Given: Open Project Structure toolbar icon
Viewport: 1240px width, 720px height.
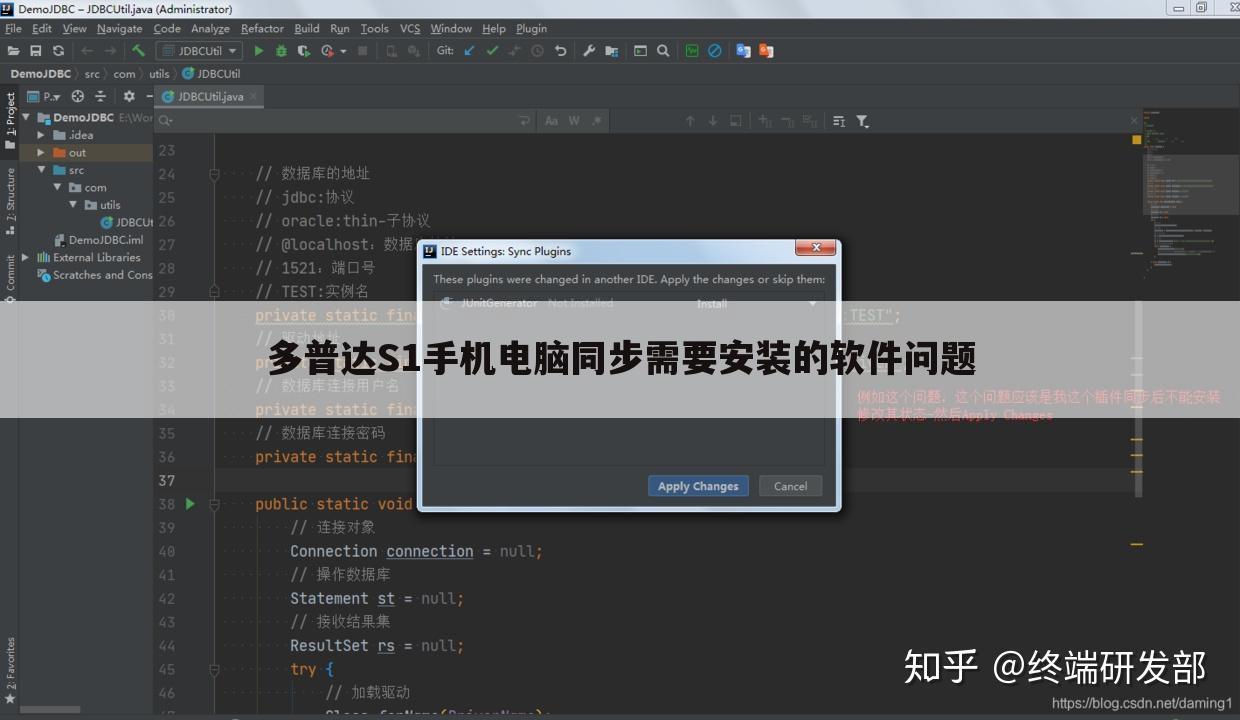Looking at the screenshot, I should (x=611, y=51).
